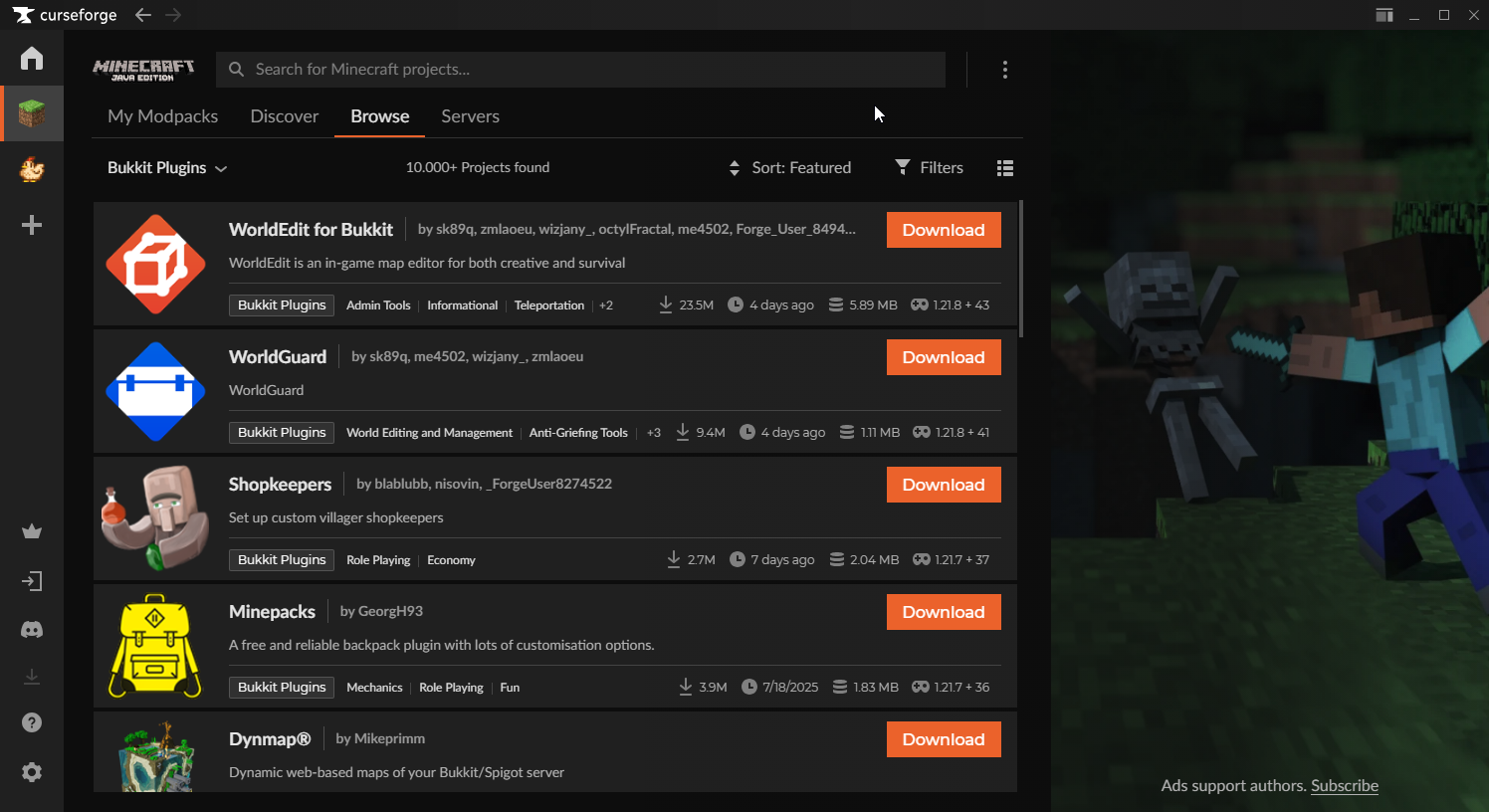
Task: Add a game with plus icon
Action: tap(32, 225)
